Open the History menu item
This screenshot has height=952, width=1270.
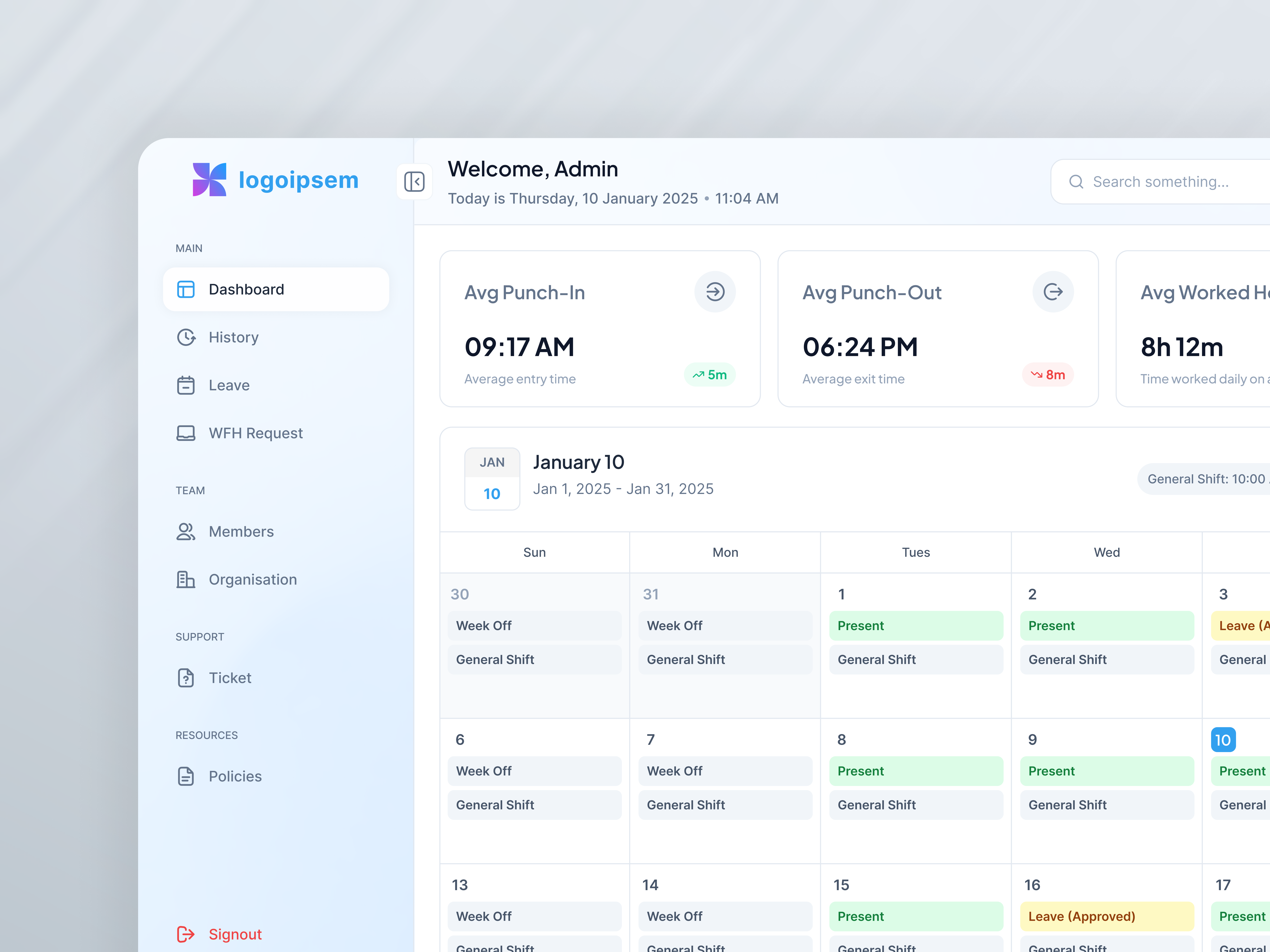point(276,337)
